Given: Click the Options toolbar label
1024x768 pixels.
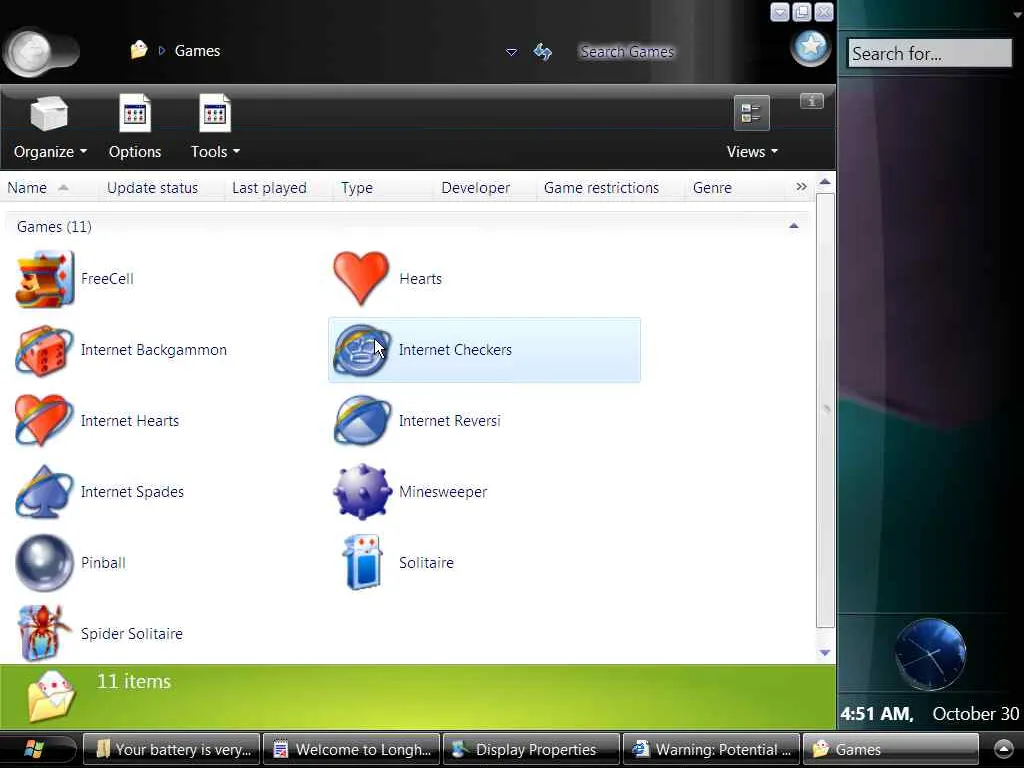Looking at the screenshot, I should [135, 152].
